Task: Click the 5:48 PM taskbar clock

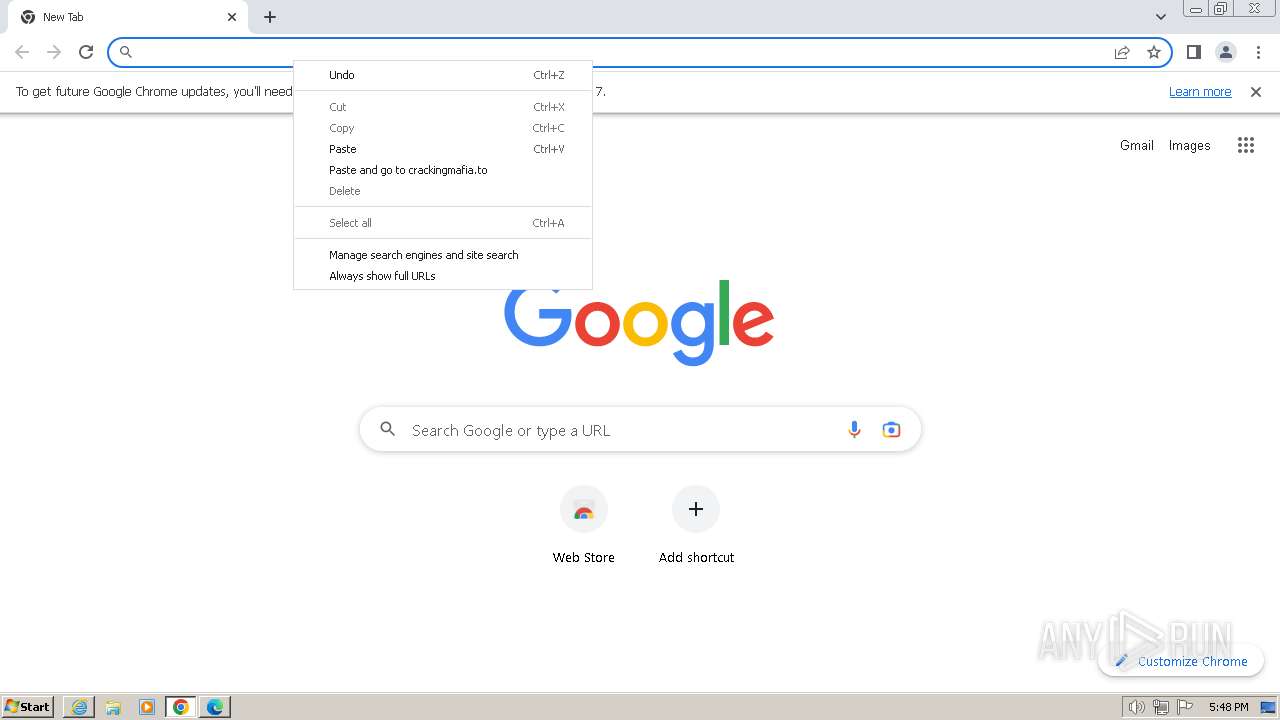Action: click(1228, 707)
